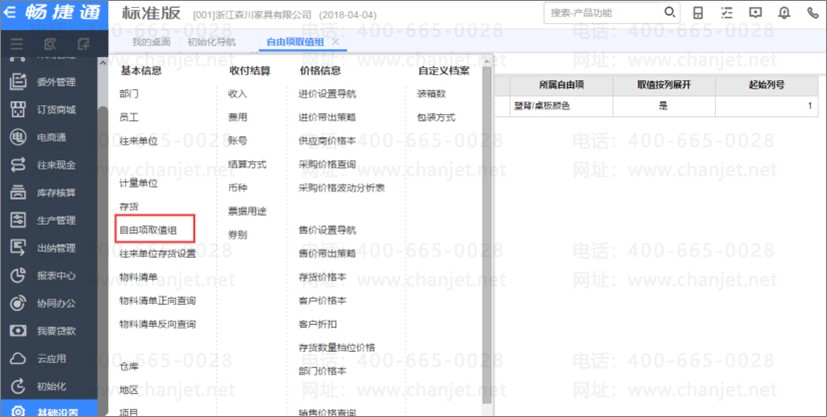Image resolution: width=827 pixels, height=417 pixels.
Task: Open 包装方式 under 自定义档案
Action: click(x=436, y=117)
